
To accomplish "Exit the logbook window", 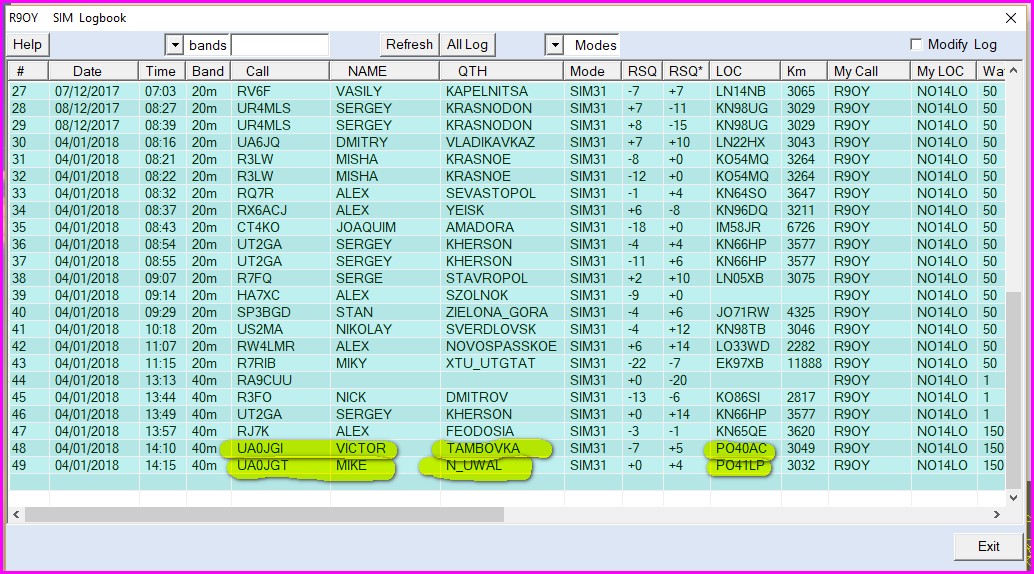I will pos(988,546).
